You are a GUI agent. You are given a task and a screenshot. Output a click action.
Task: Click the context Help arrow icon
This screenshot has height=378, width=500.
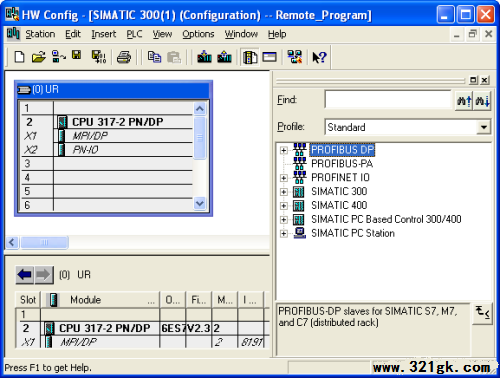pos(319,57)
